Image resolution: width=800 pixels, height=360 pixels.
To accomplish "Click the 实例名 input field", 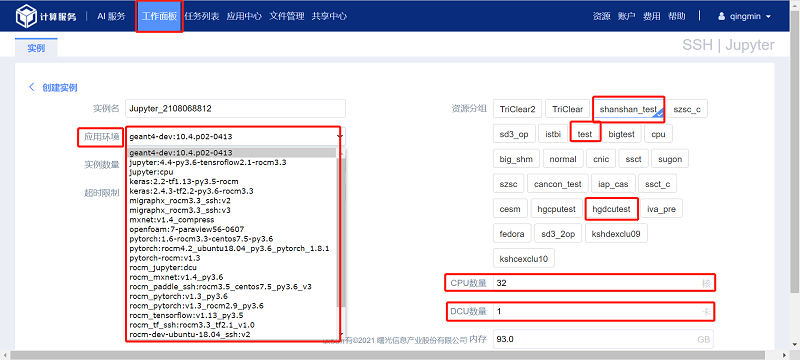I will coord(235,109).
